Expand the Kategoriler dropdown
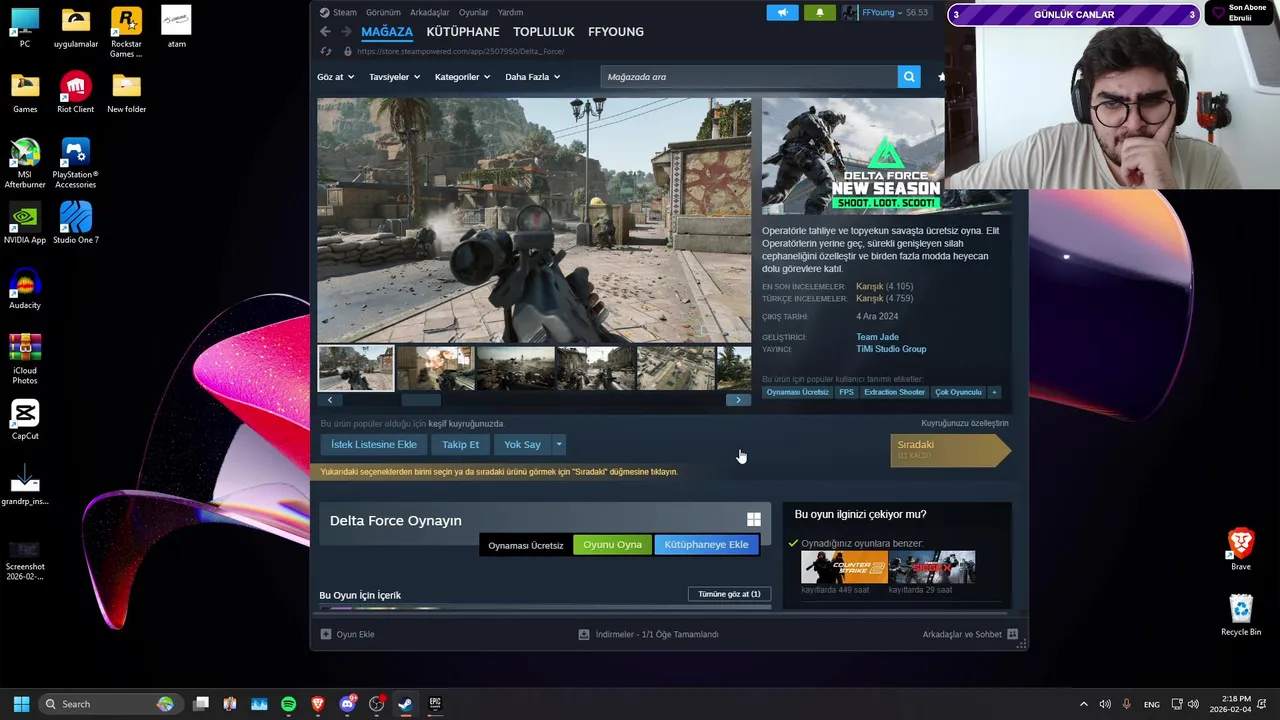Image resolution: width=1280 pixels, height=720 pixels. [462, 77]
